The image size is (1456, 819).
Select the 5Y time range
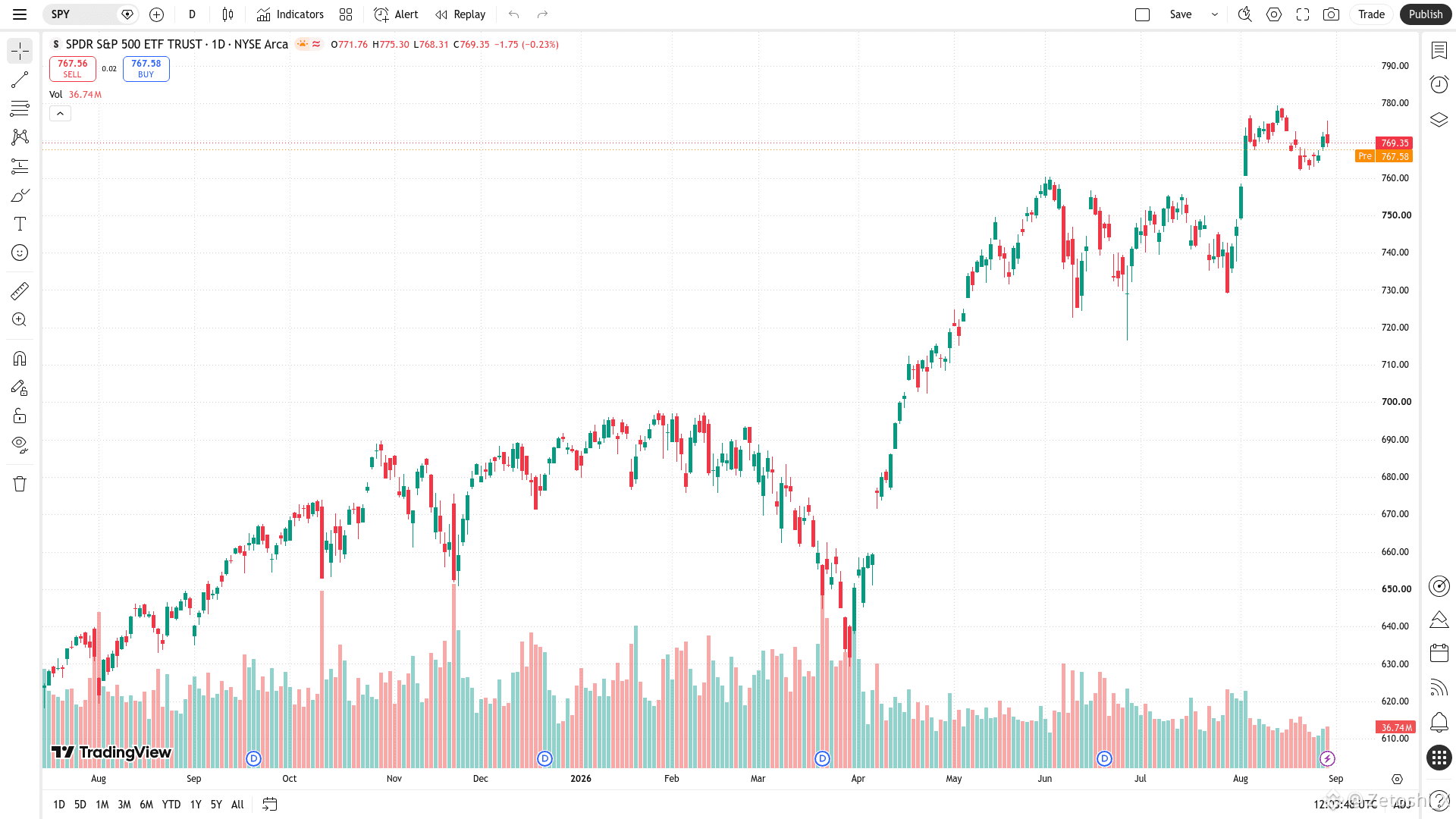point(216,805)
